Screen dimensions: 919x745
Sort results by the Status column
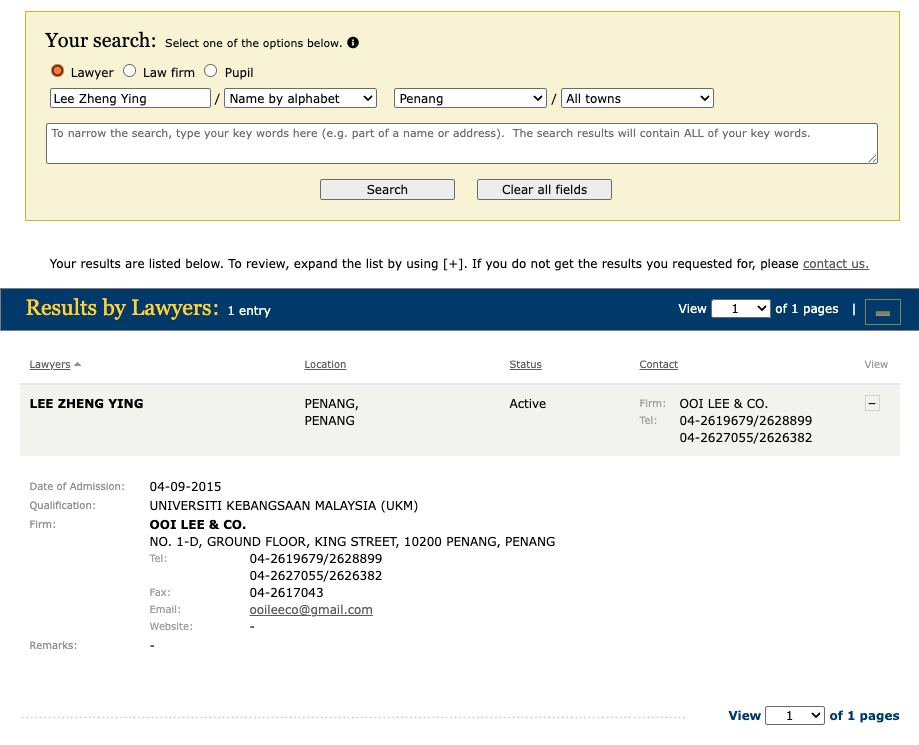pos(525,364)
